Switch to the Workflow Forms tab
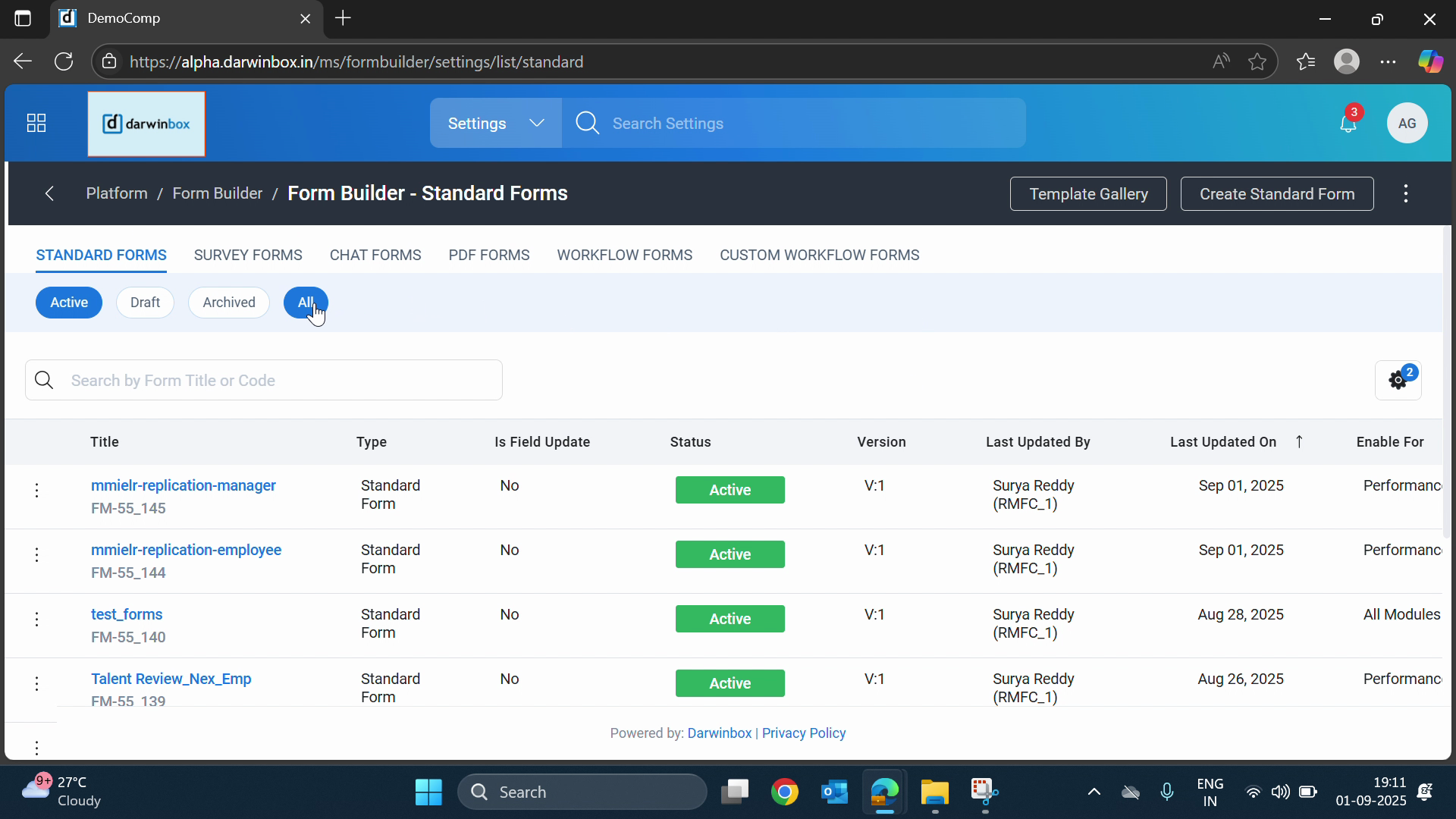 pyautogui.click(x=624, y=255)
